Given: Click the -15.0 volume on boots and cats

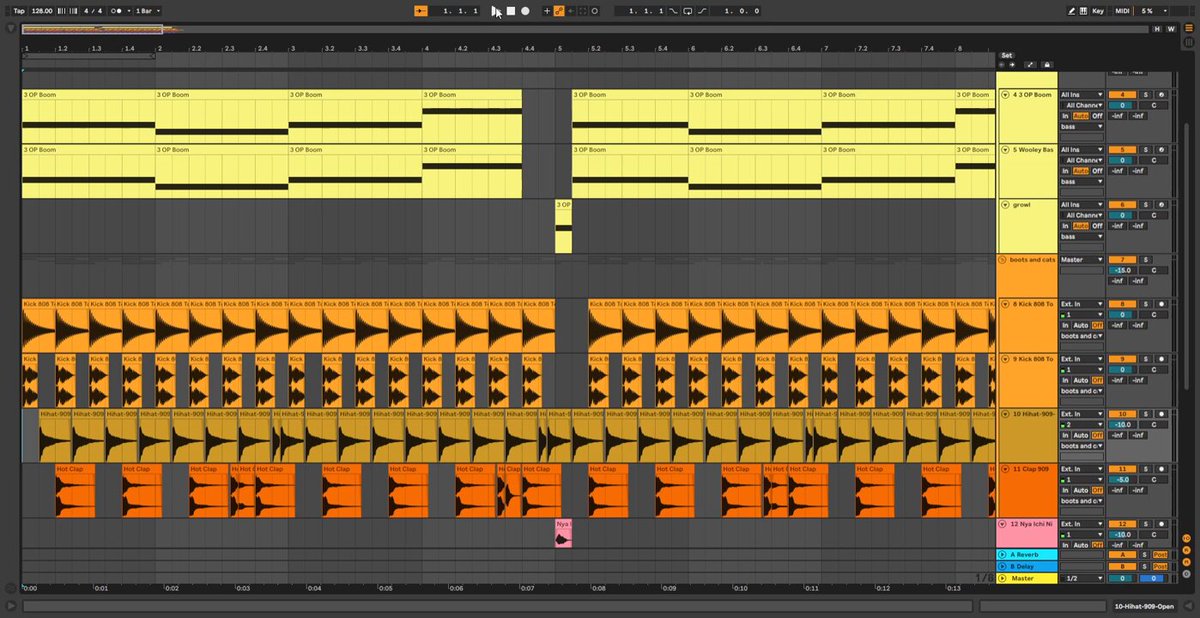Looking at the screenshot, I should [x=1122, y=270].
